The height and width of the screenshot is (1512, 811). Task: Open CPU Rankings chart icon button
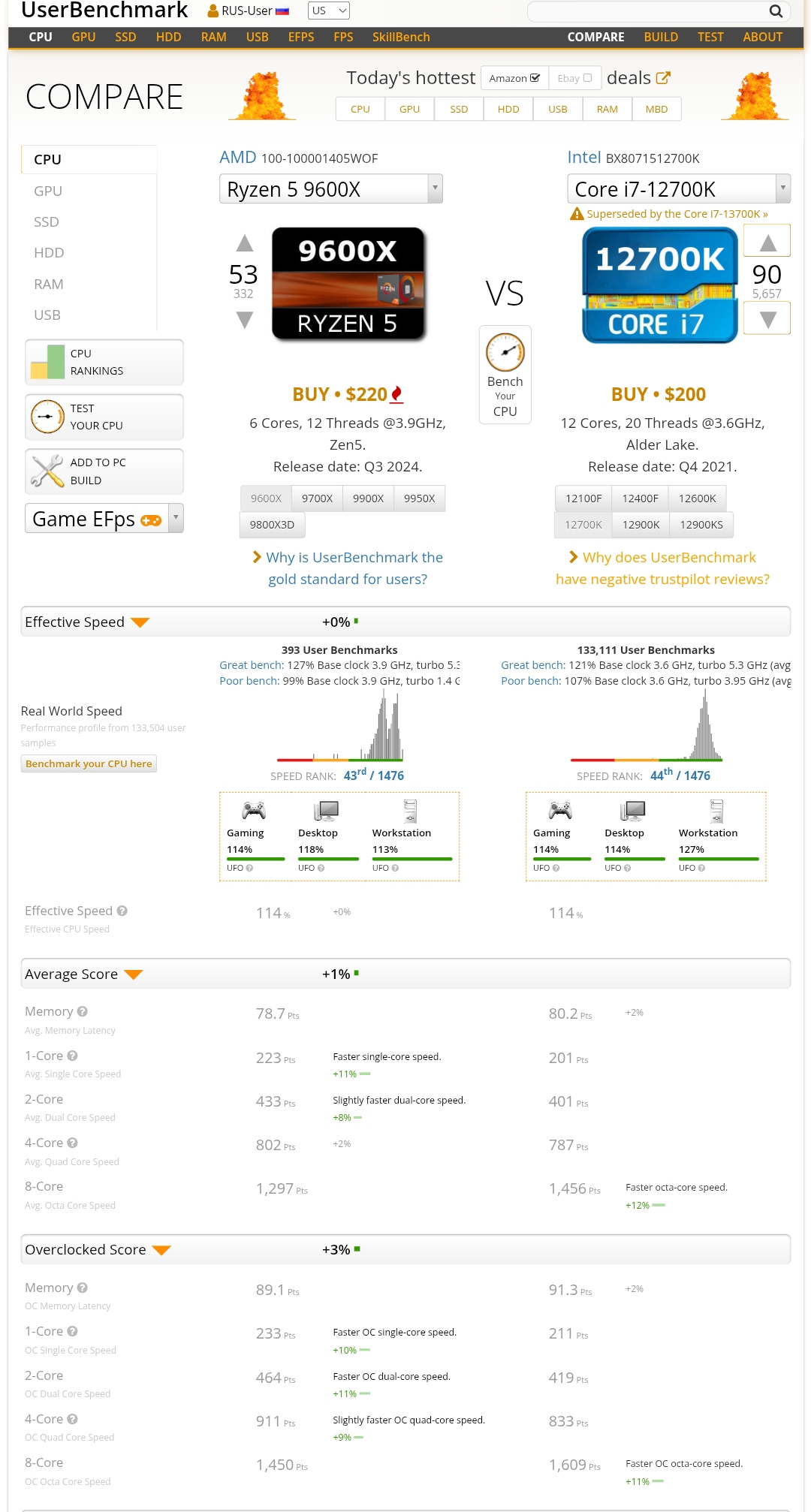tap(47, 363)
